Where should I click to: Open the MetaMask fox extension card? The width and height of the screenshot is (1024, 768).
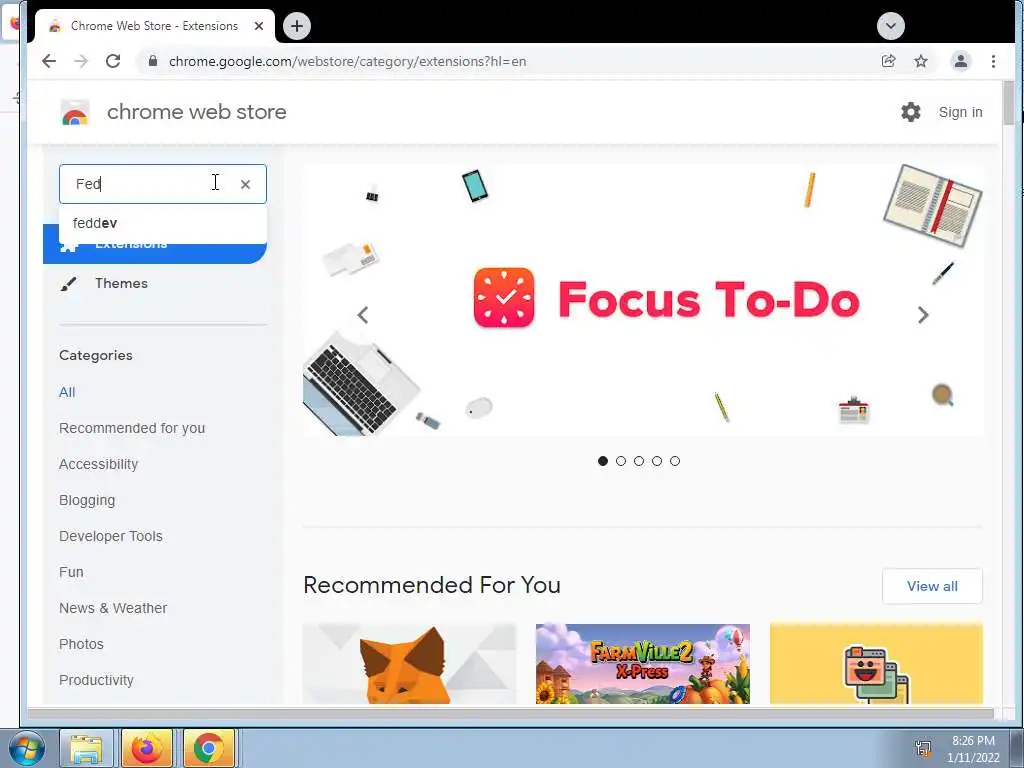409,664
